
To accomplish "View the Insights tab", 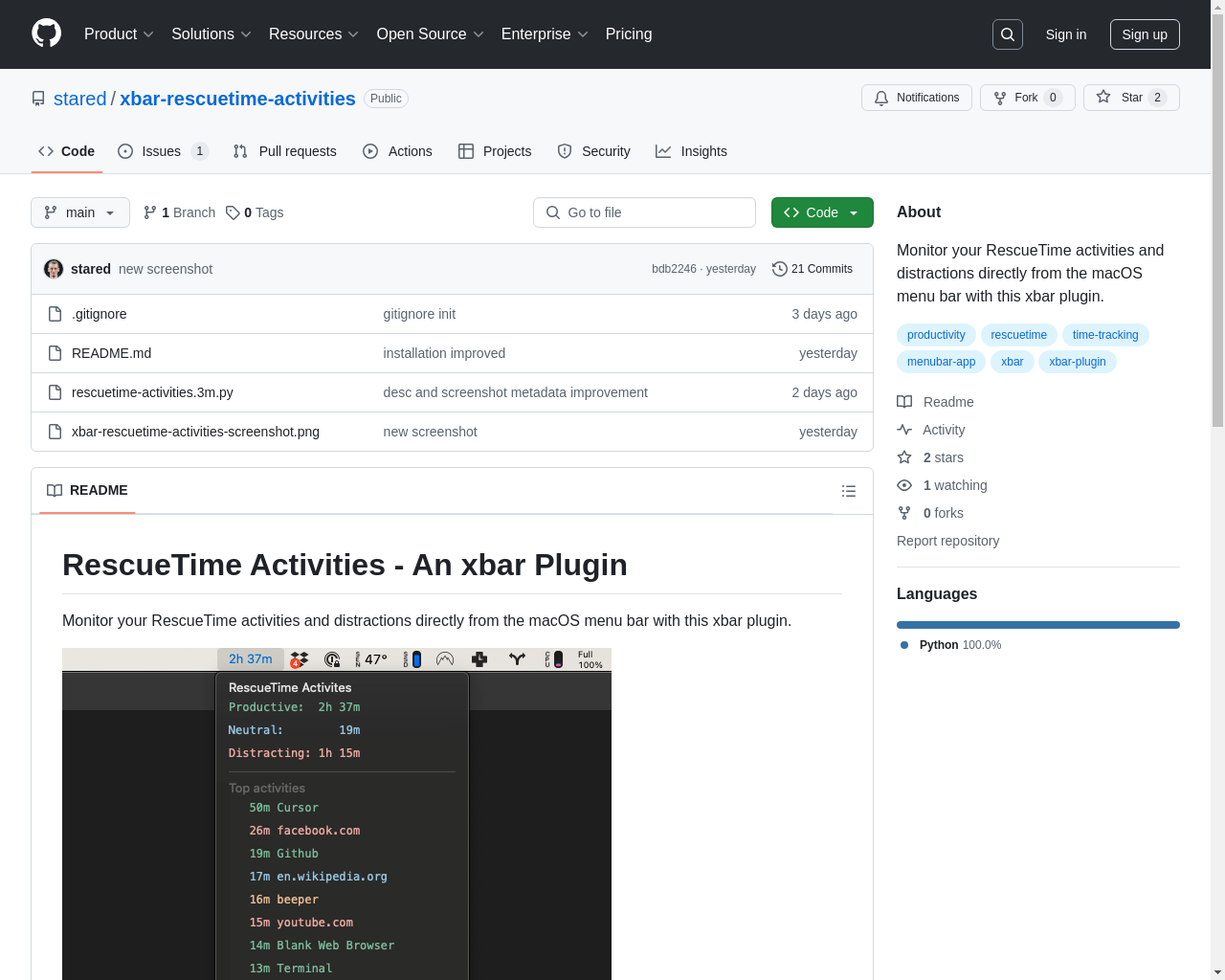I will pos(691,151).
